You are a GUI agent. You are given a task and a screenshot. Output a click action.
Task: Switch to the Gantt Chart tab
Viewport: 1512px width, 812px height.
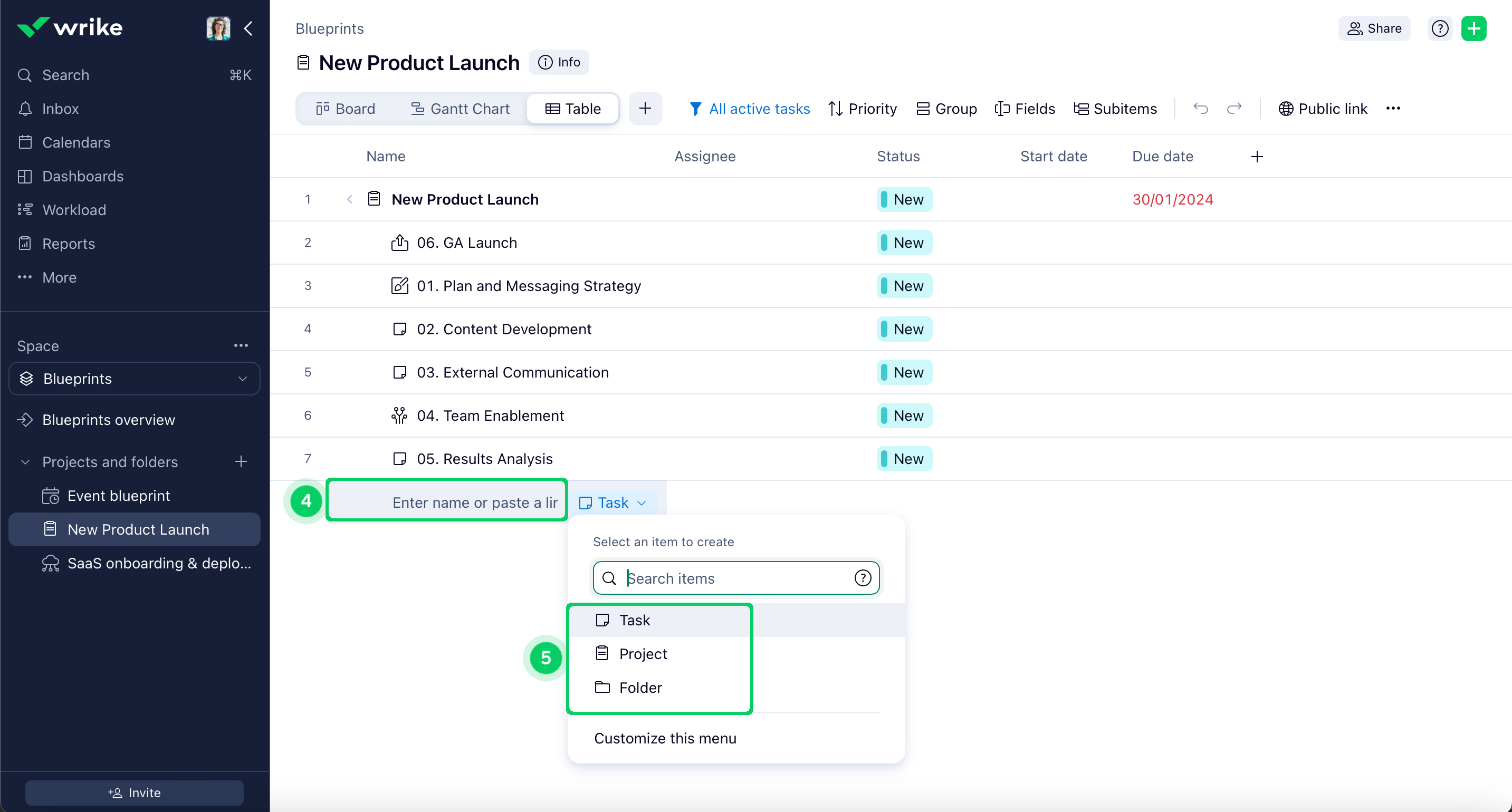(x=460, y=109)
